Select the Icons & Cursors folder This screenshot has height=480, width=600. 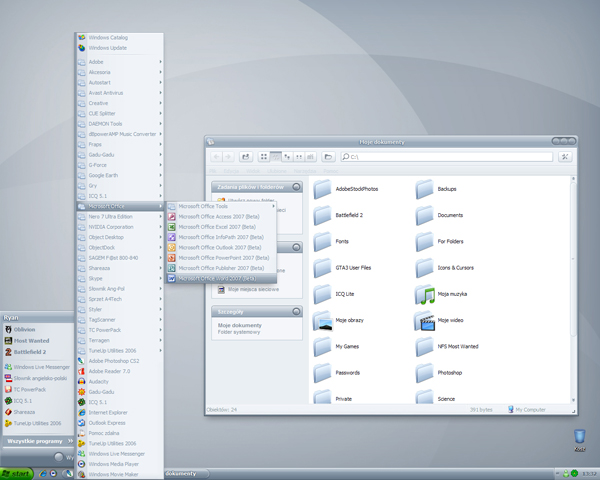point(445,268)
